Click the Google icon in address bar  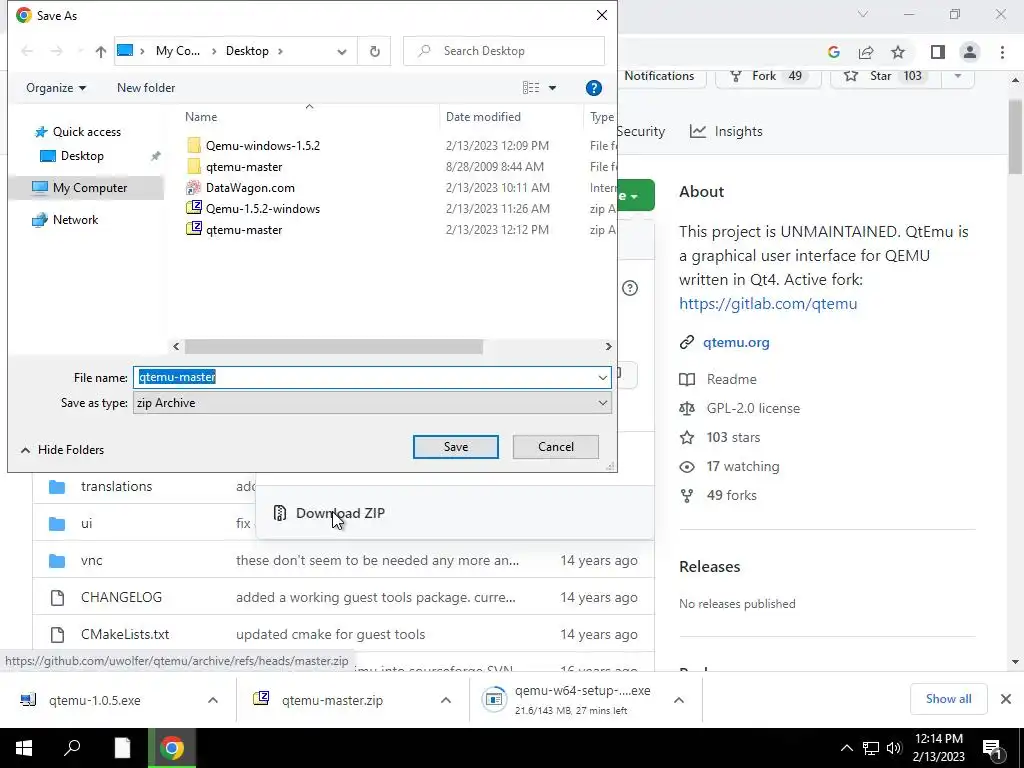click(833, 52)
